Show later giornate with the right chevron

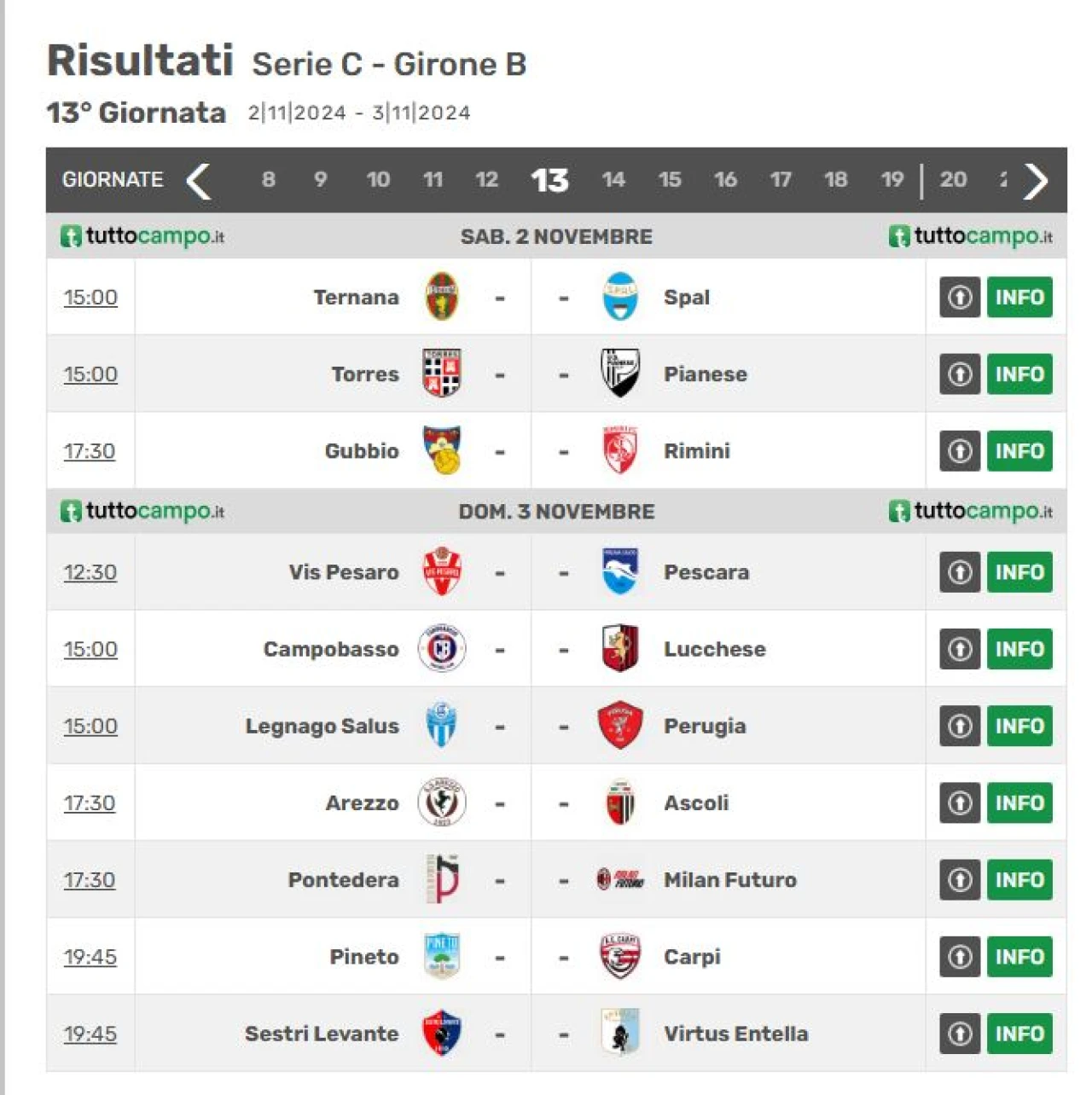click(x=1036, y=180)
